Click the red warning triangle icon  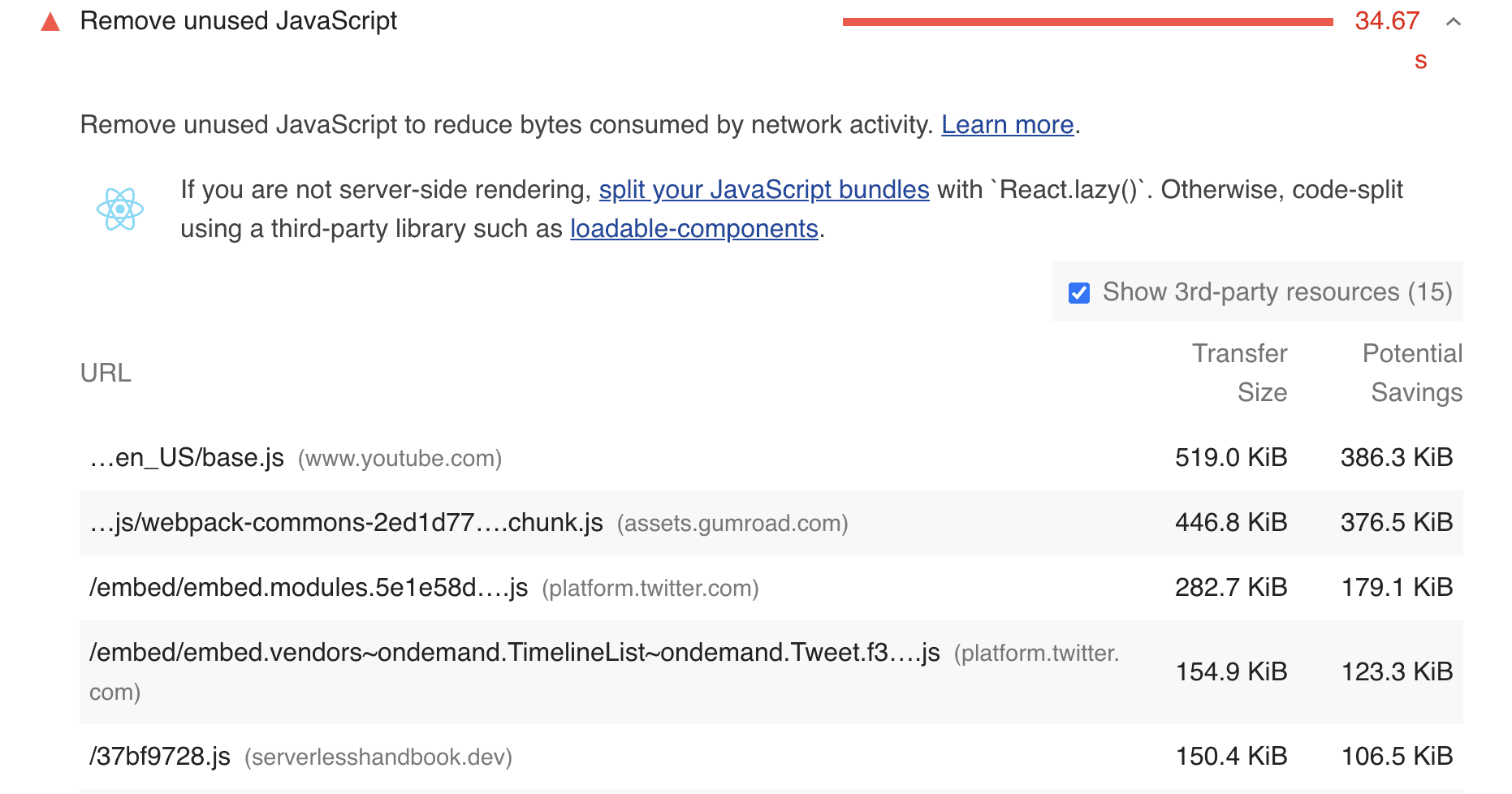tap(50, 22)
